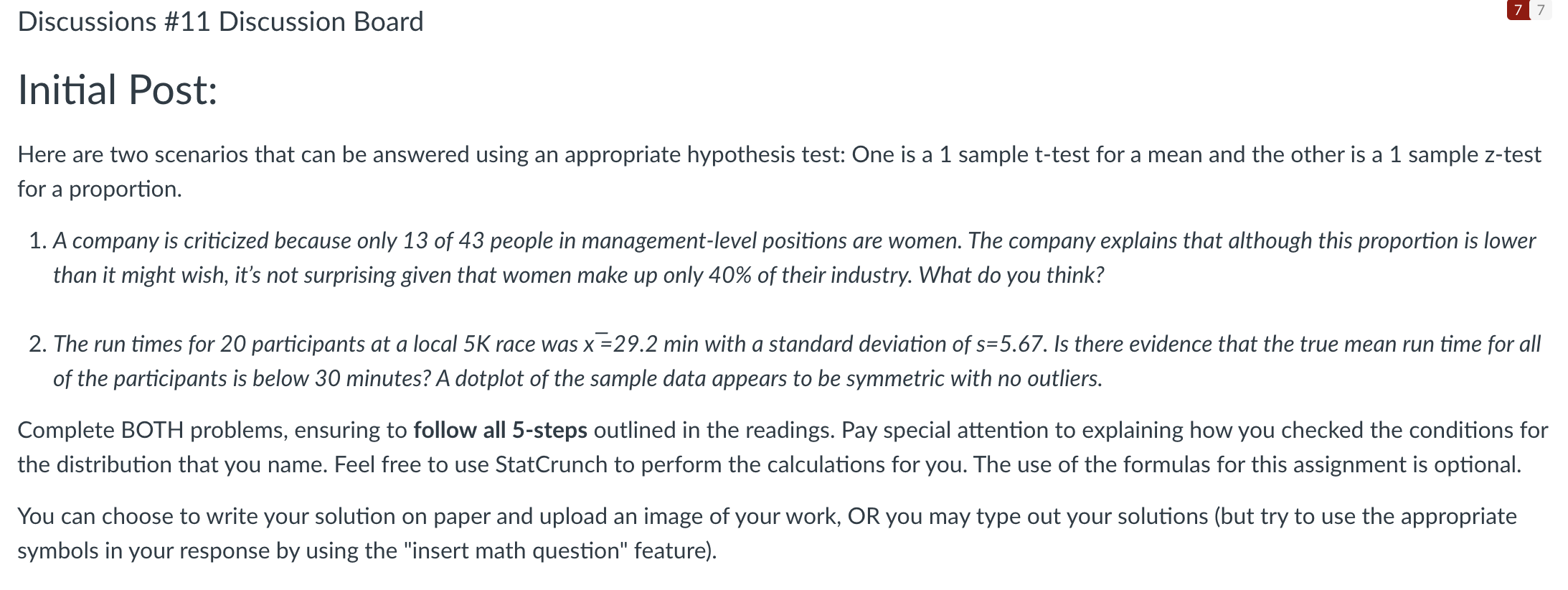The image size is (1568, 590).
Task: Click list number 1 of the scenarios
Action: pos(37,240)
